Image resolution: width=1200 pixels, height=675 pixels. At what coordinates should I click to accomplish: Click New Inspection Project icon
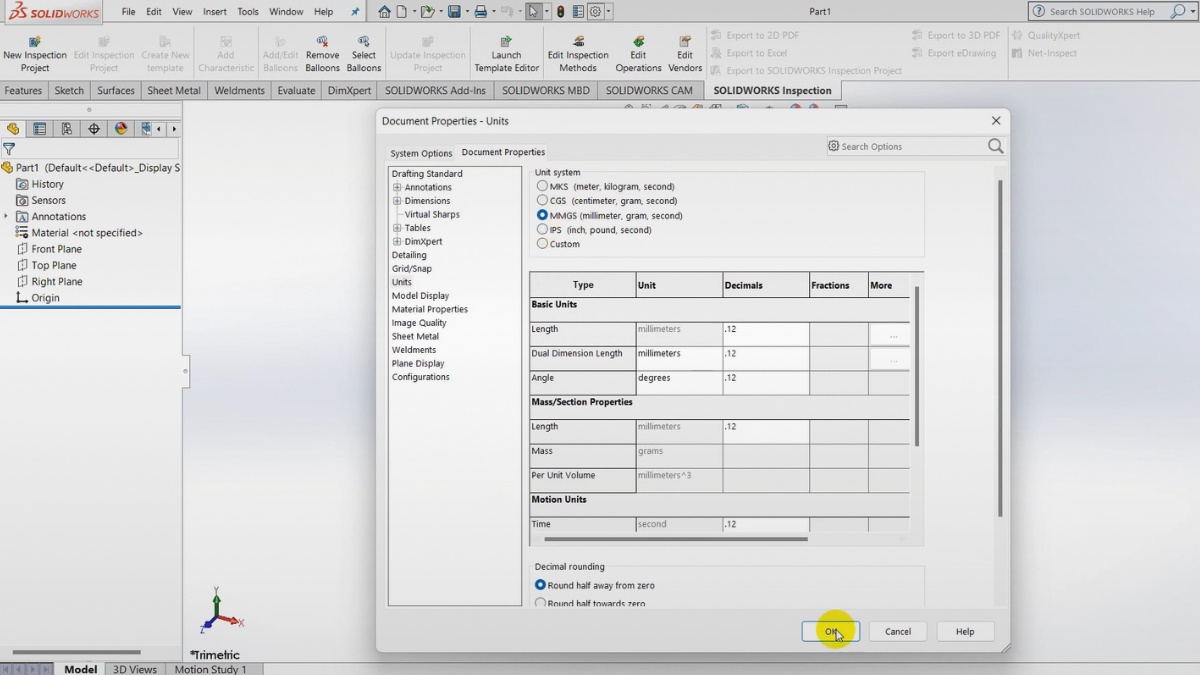click(x=35, y=54)
